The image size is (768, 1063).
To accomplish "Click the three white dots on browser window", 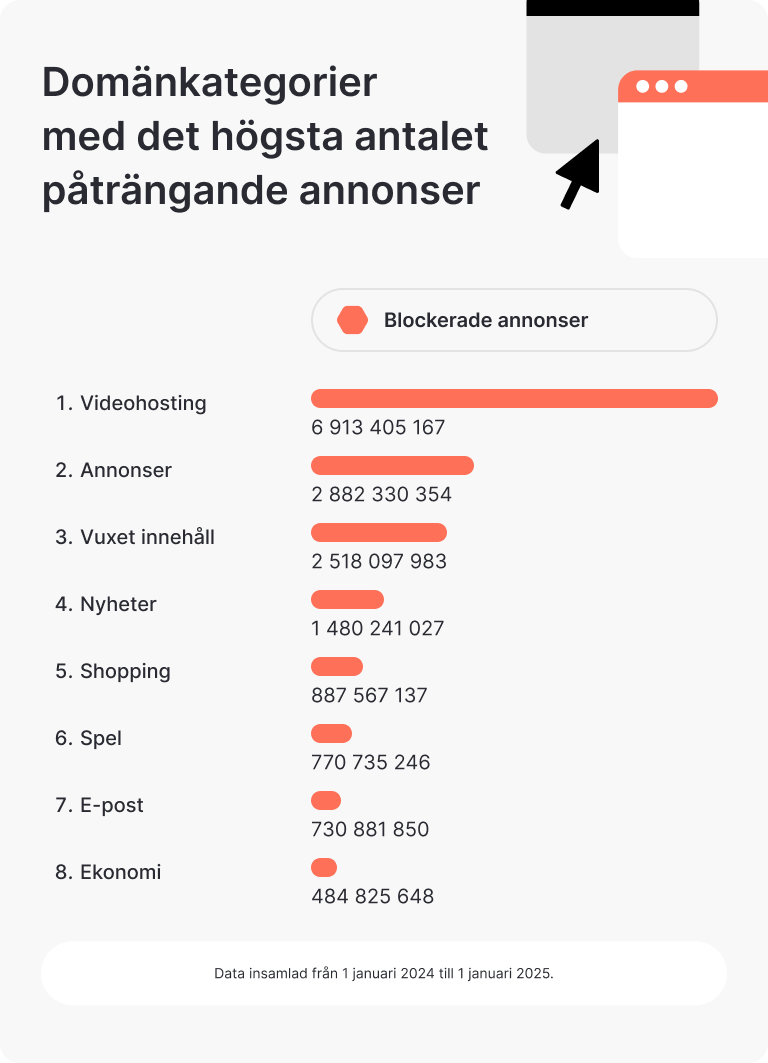I will [662, 87].
